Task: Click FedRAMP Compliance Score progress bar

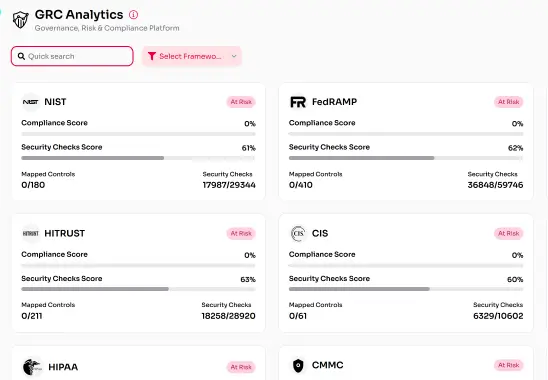Action: [406, 134]
